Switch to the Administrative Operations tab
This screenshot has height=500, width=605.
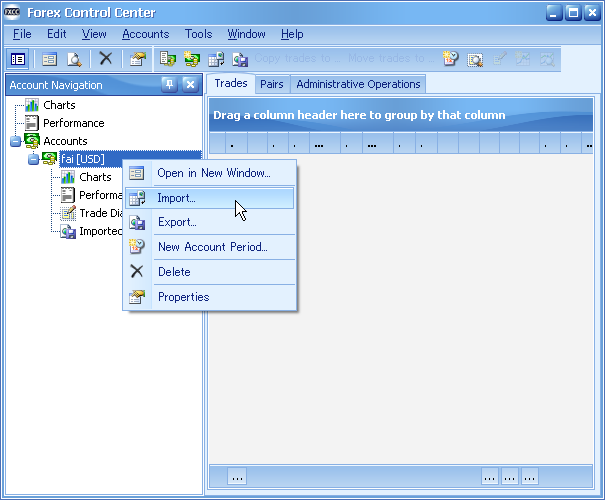click(358, 84)
